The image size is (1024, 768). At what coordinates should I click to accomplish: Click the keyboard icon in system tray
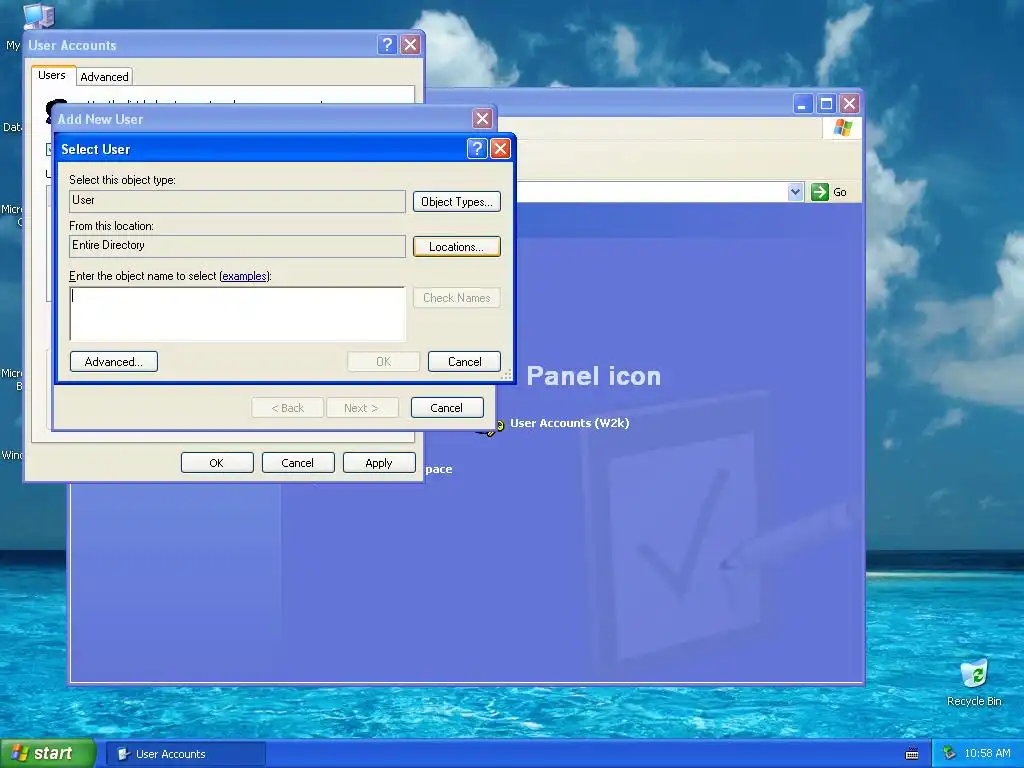912,754
